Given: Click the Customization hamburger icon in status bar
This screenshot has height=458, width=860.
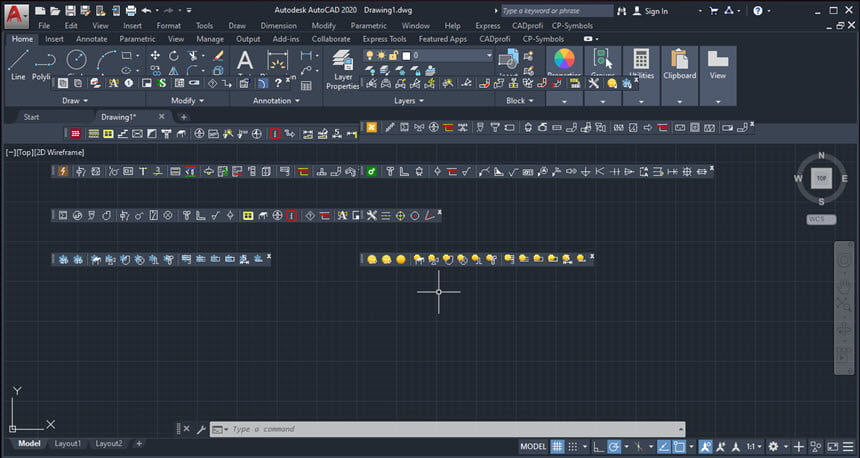Looking at the screenshot, I should tap(849, 446).
